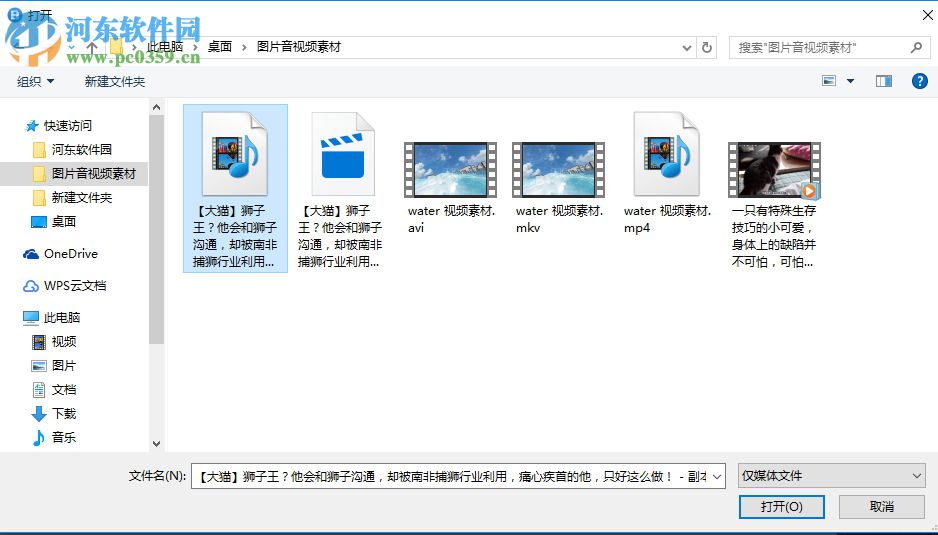
Task: Select the highlighted 【大猫】狮子王 media file icon
Action: [x=235, y=154]
